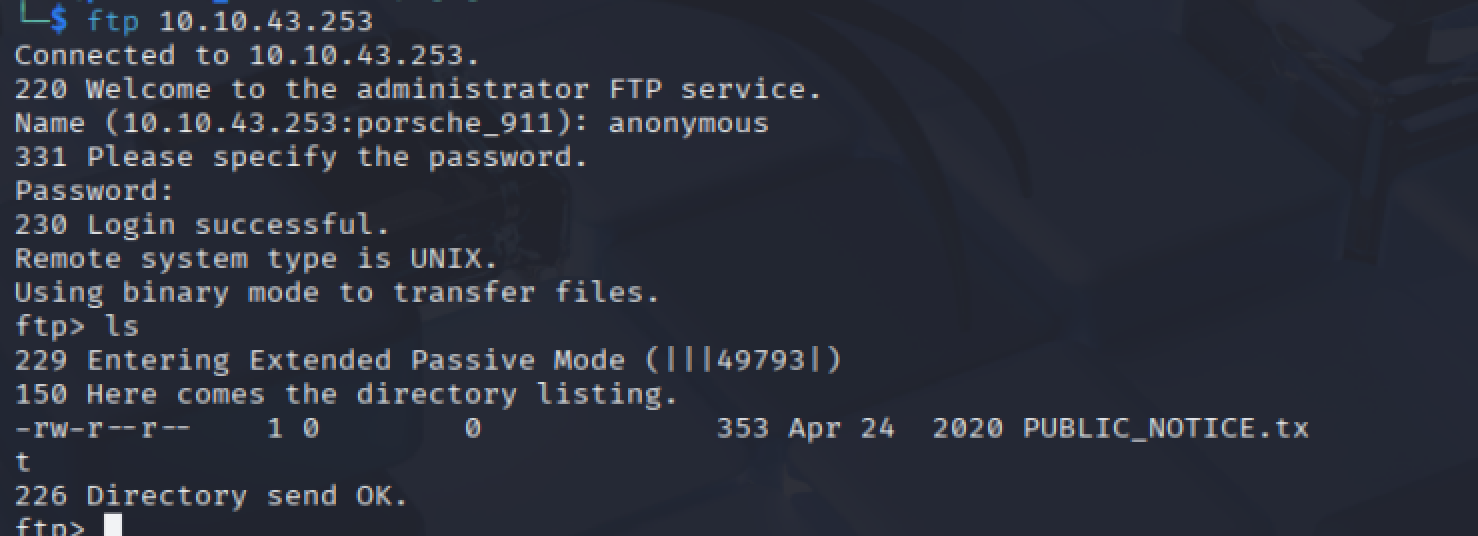This screenshot has height=536, width=1478.
Task: Click 'Using binary mode to transfer files.' line
Action: [x=337, y=292]
